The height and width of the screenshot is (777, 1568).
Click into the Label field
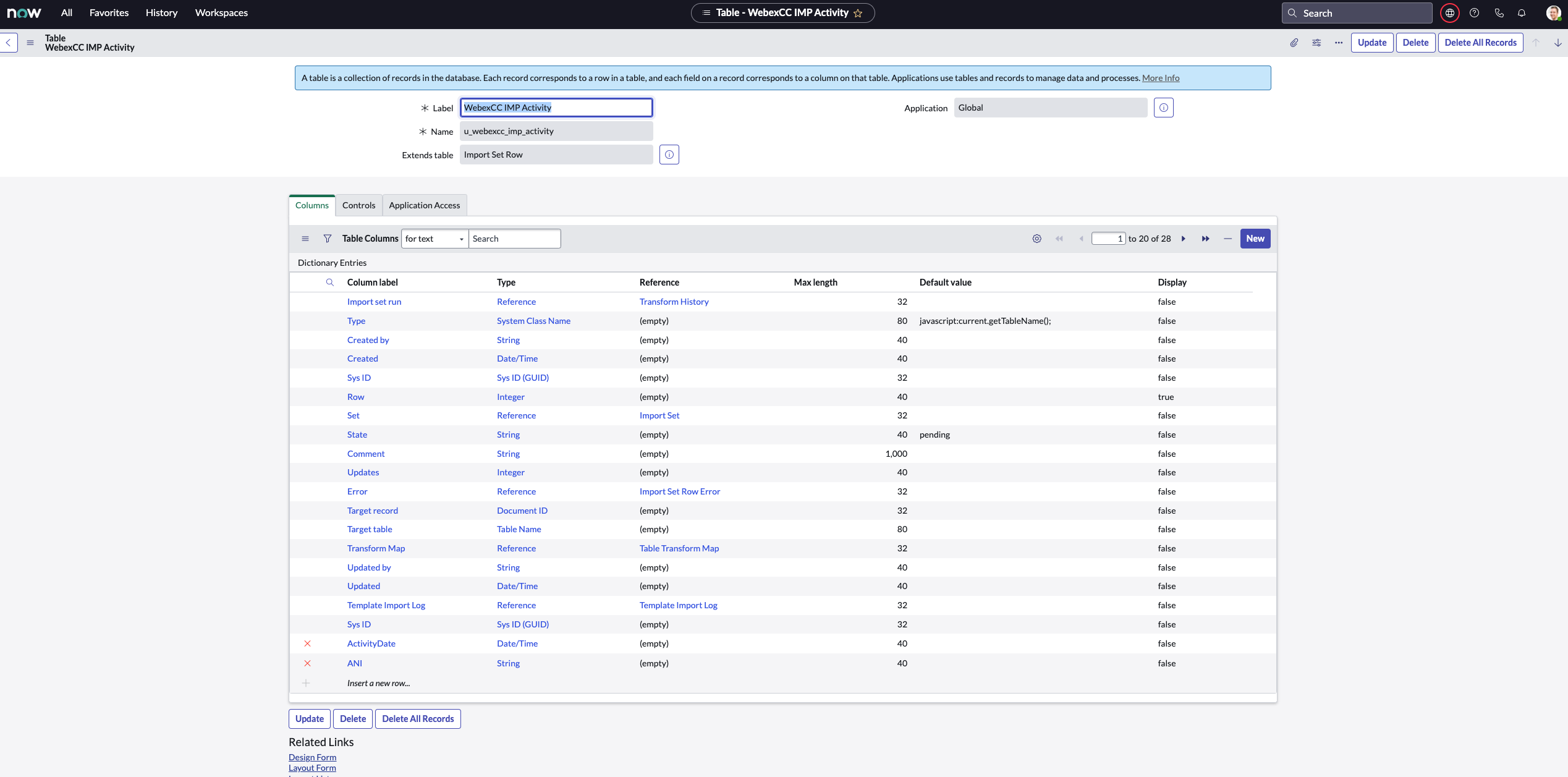click(556, 108)
